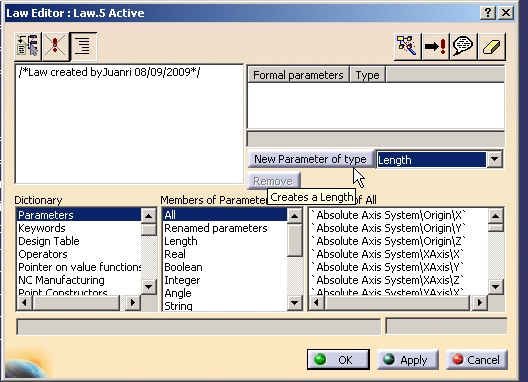
Task: Click the wizard action icon with wand
Action: pos(407,46)
